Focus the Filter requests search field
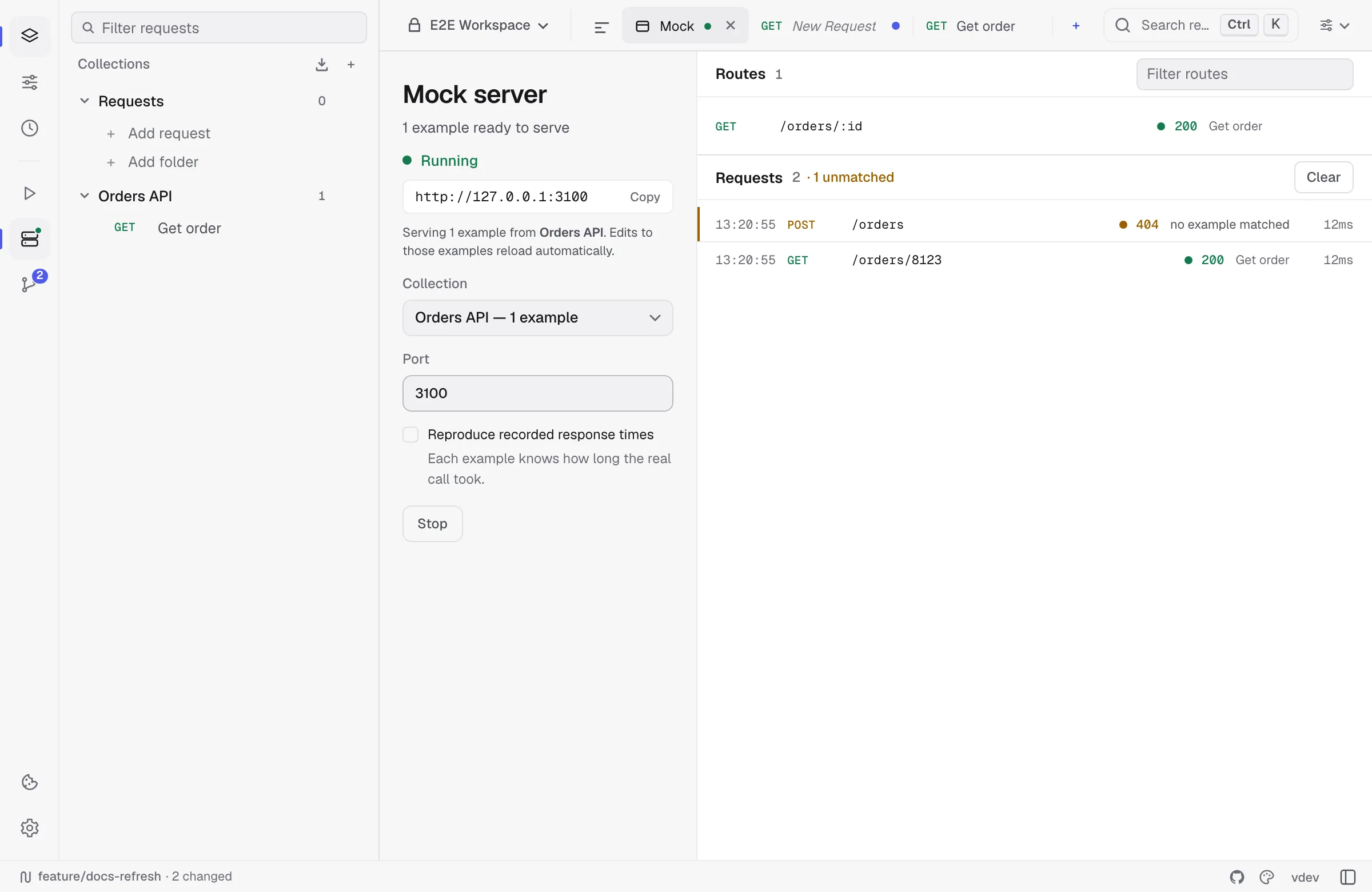The height and width of the screenshot is (892, 1372). point(219,27)
